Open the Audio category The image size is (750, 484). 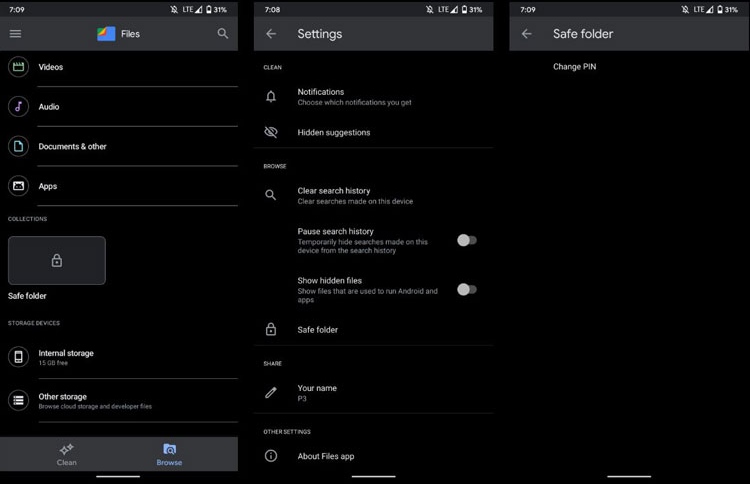(48, 107)
